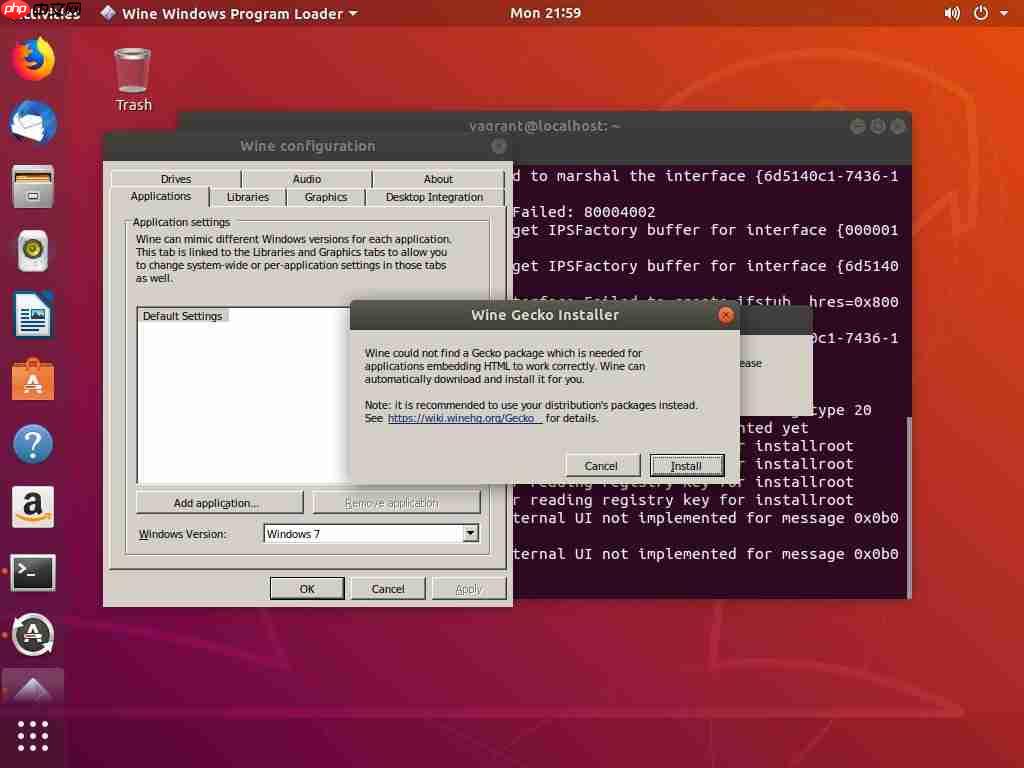Switch to the Drives tab
1024x768 pixels.
point(175,178)
